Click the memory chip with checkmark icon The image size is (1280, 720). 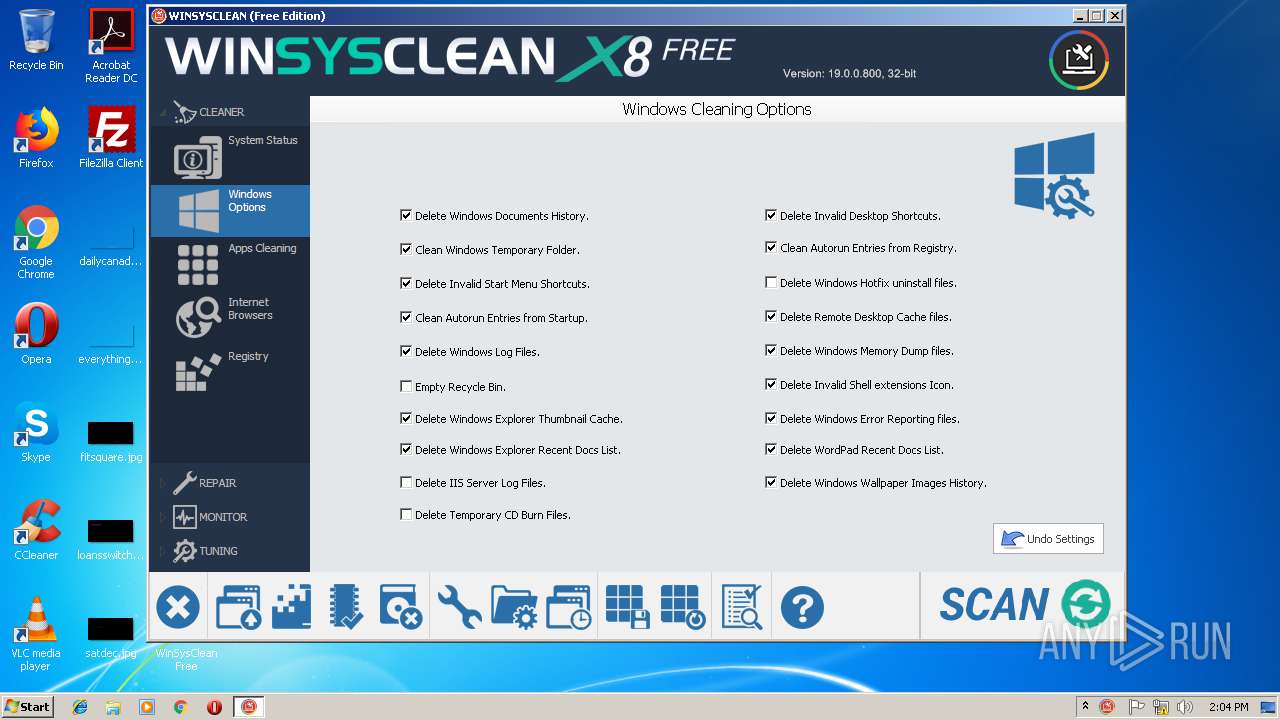point(346,607)
